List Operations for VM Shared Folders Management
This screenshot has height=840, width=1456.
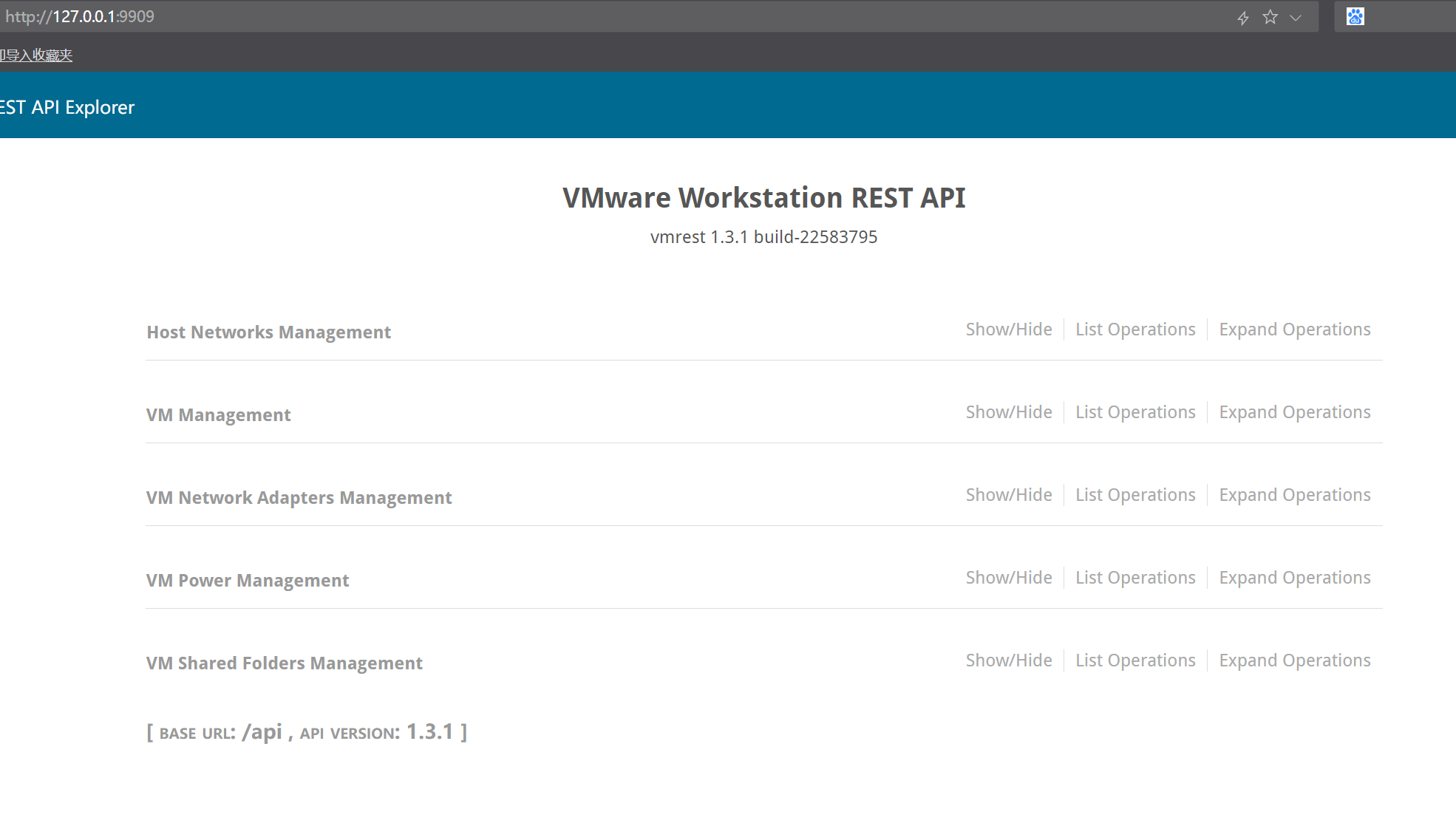pyautogui.click(x=1135, y=660)
